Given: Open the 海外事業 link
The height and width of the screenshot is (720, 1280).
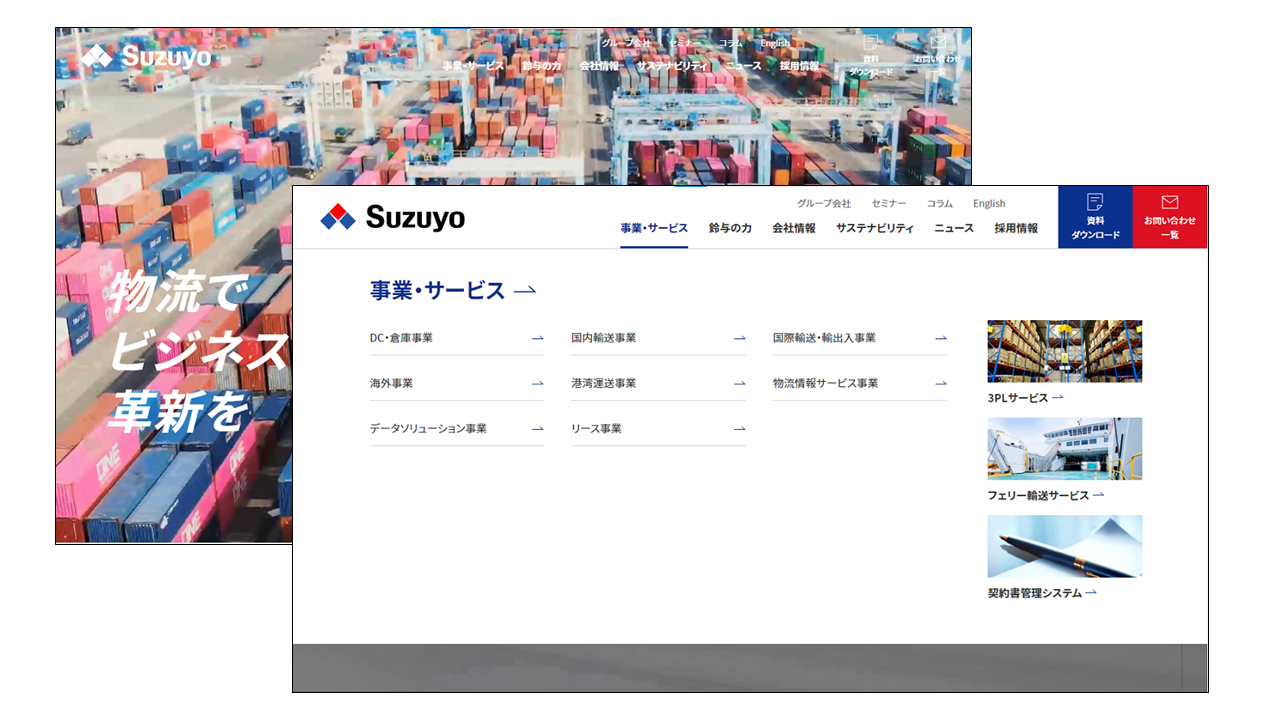Looking at the screenshot, I should click(x=392, y=383).
